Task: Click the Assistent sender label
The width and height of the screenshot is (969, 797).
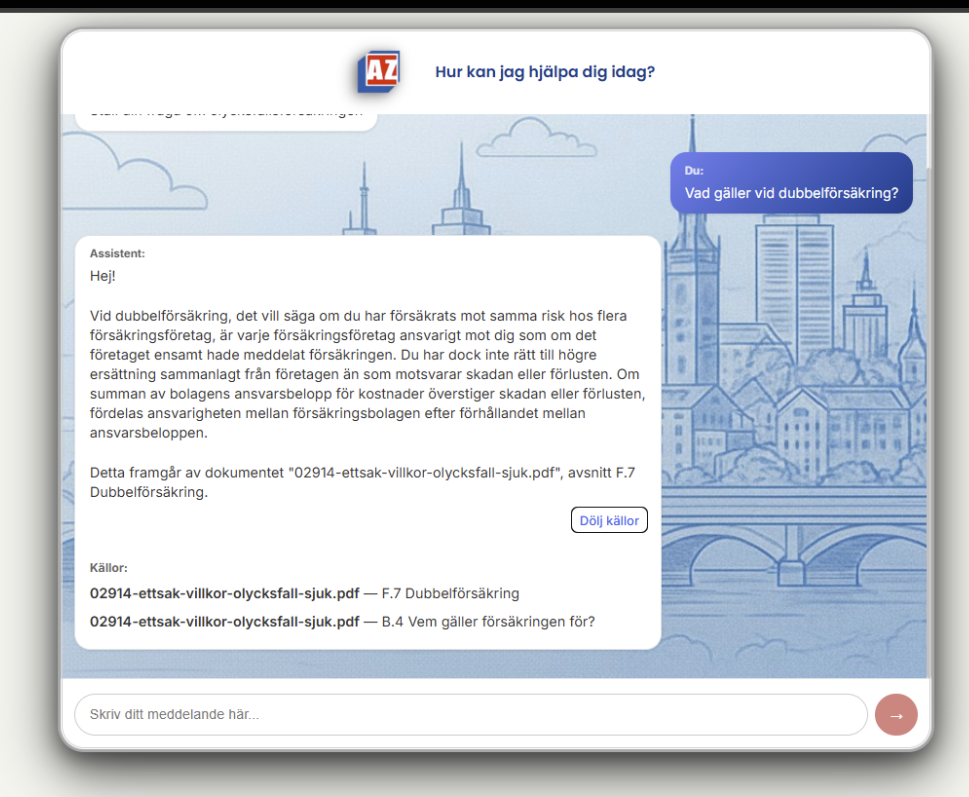Action: coord(117,253)
